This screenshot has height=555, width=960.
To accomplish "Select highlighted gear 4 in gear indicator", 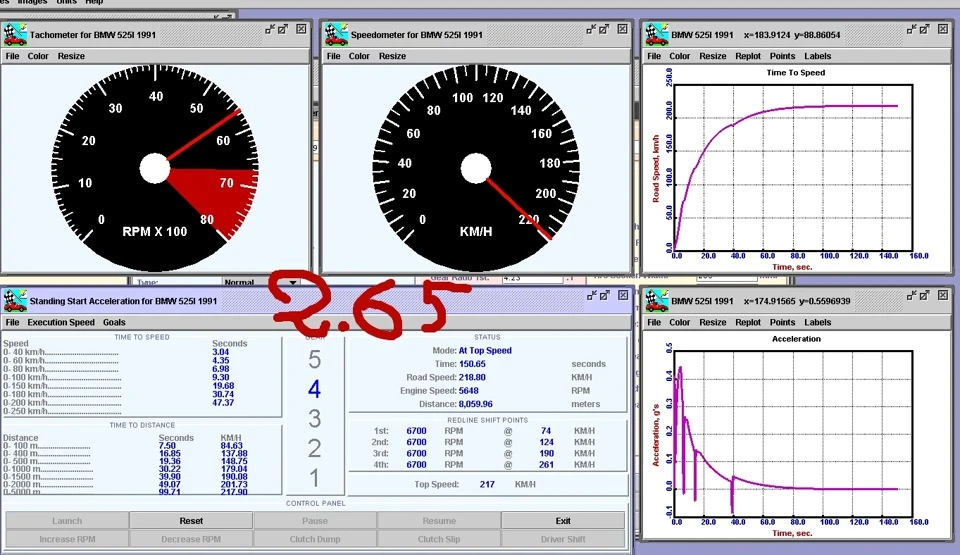I will tap(315, 389).
